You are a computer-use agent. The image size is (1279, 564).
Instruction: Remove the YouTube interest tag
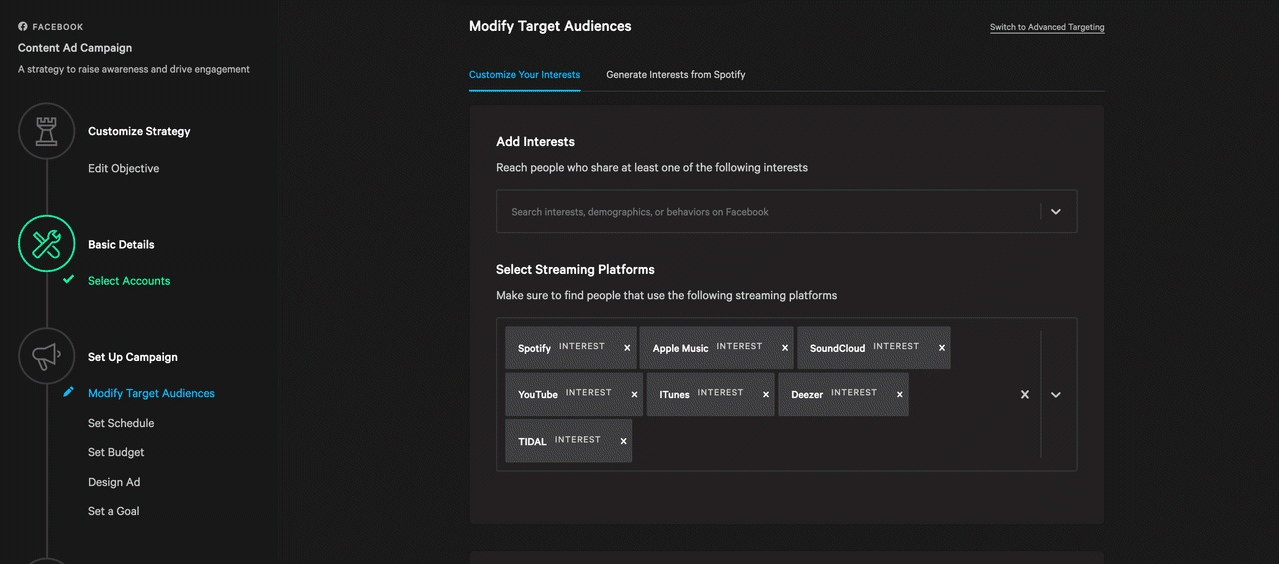[x=634, y=394]
